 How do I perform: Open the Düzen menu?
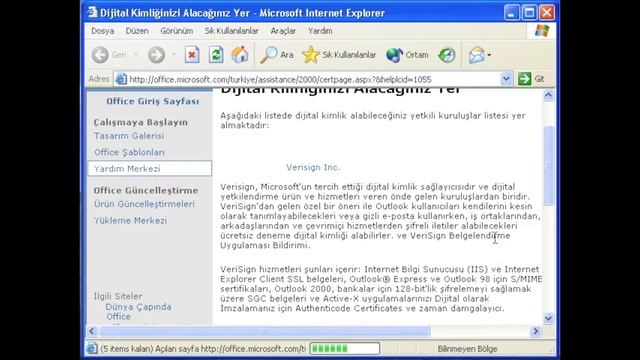pyautogui.click(x=137, y=31)
